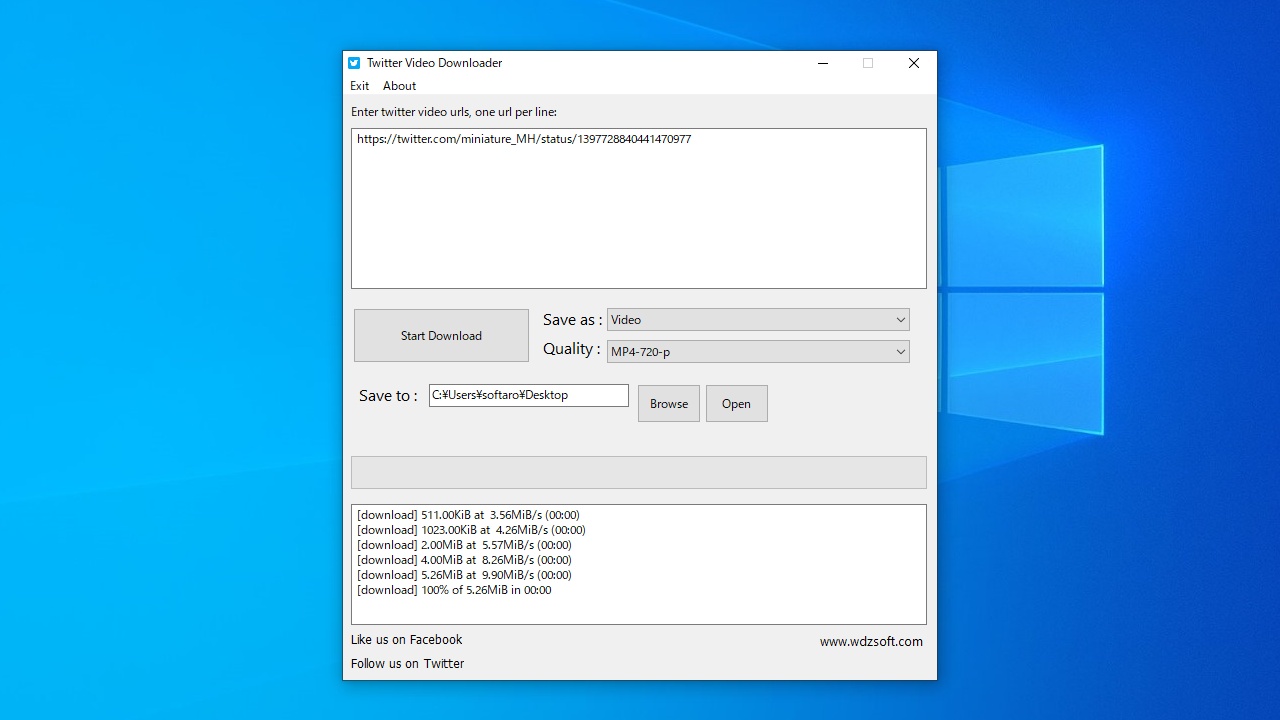Click the Browse button
This screenshot has height=720, width=1280.
pos(669,404)
